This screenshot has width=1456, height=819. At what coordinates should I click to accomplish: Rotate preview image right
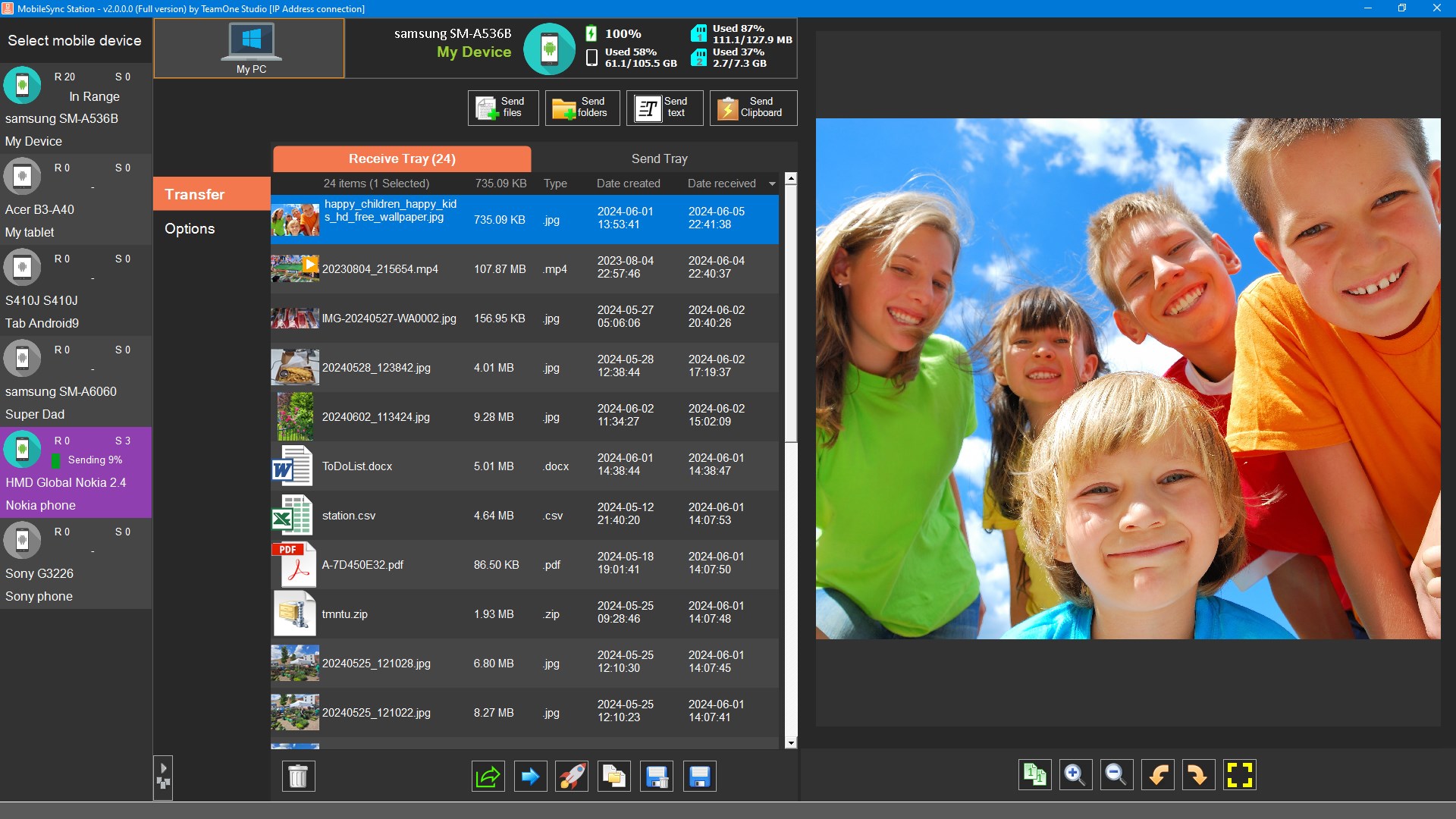point(1198,774)
